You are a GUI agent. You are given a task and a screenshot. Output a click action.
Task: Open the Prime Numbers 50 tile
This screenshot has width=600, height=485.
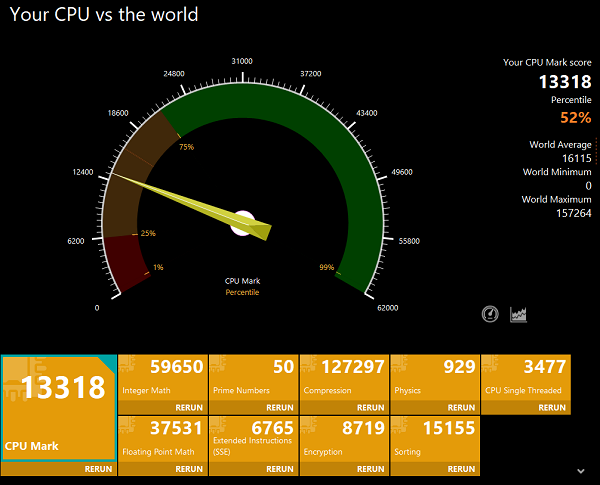[254, 378]
